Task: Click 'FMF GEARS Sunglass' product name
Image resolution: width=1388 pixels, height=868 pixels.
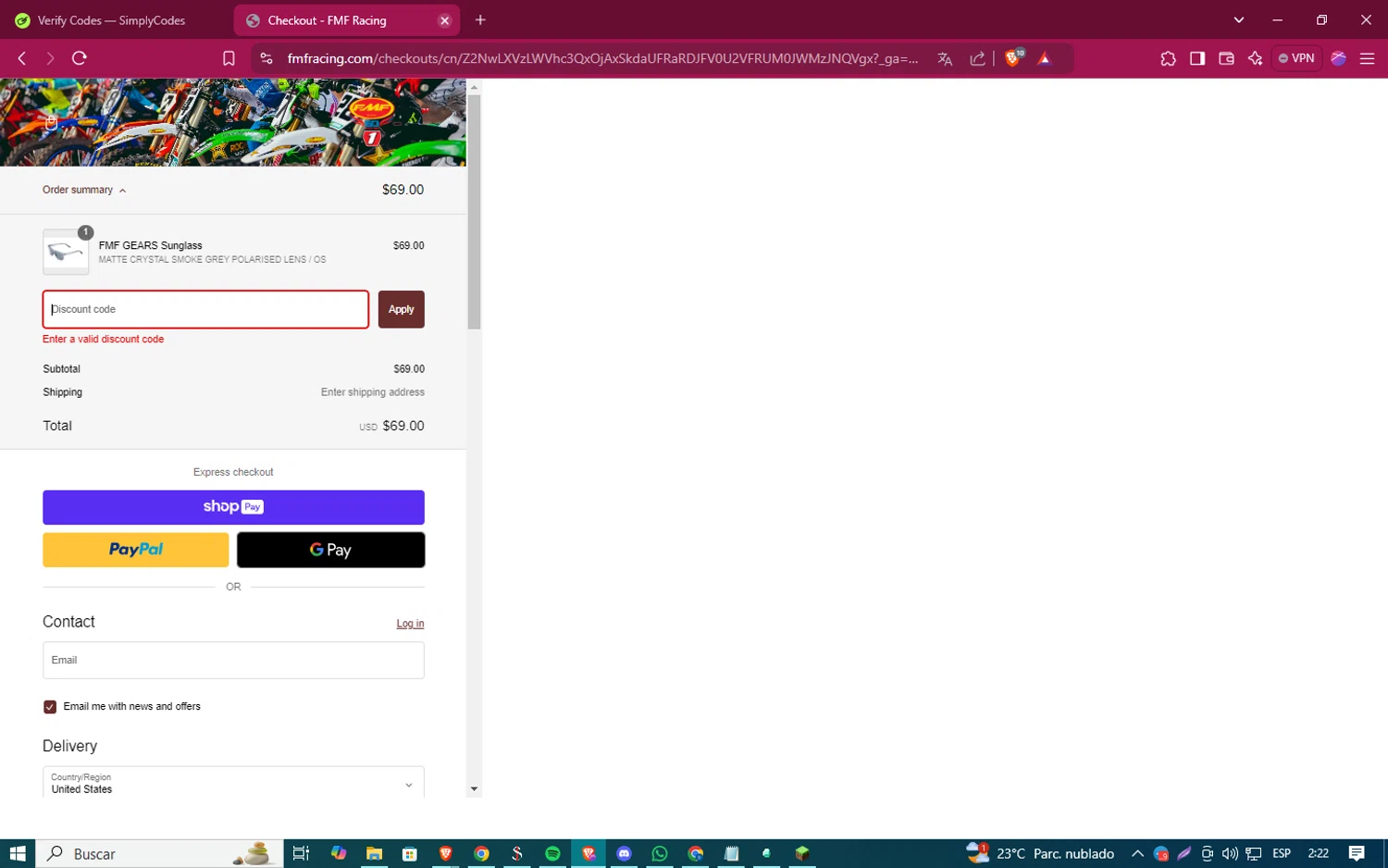Action: (x=151, y=245)
